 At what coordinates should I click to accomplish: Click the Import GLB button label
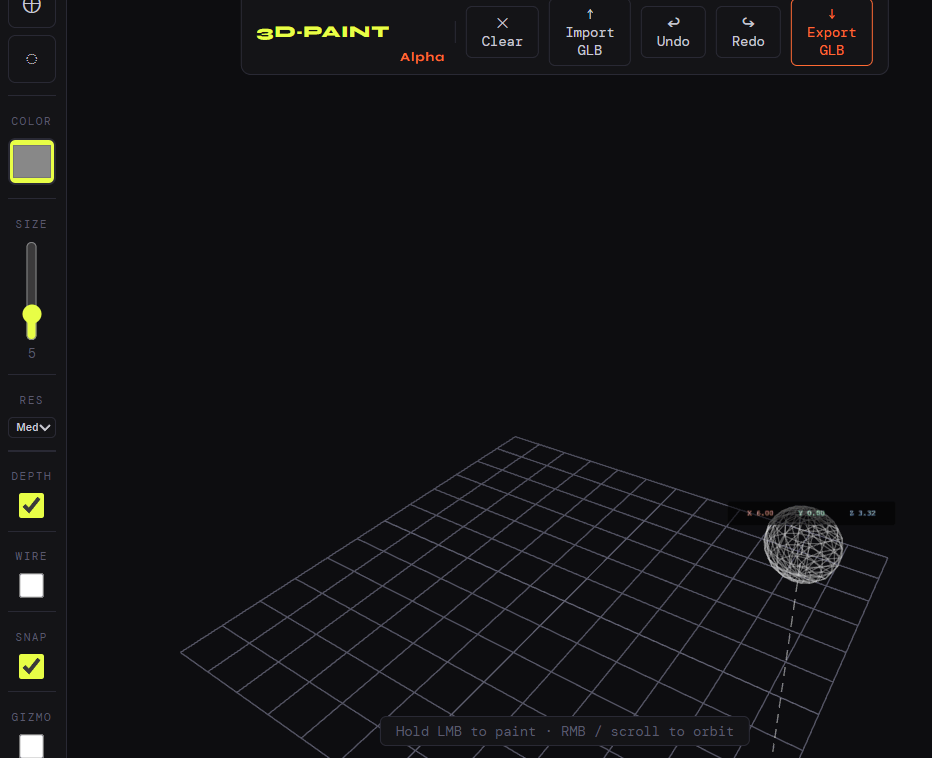590,41
